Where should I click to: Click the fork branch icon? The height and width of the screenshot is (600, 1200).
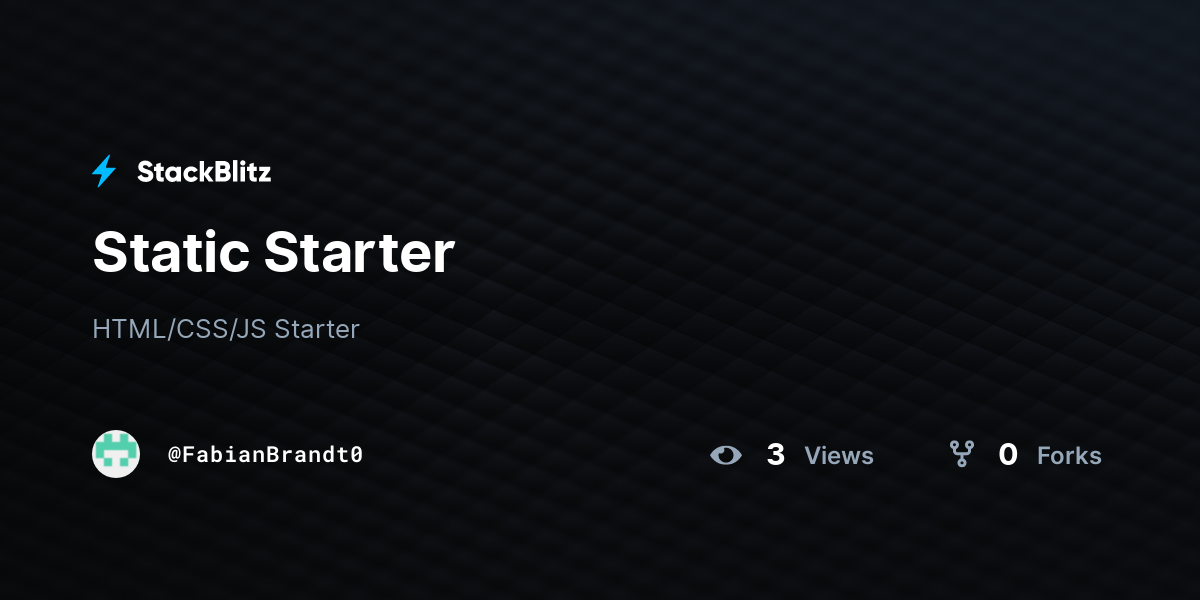961,455
